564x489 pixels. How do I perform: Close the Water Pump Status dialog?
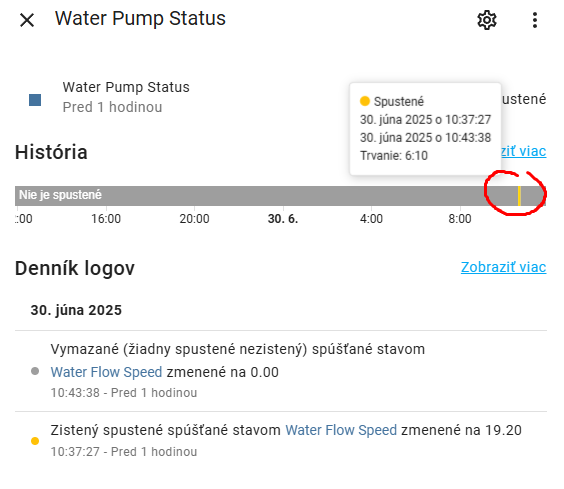tap(27, 20)
